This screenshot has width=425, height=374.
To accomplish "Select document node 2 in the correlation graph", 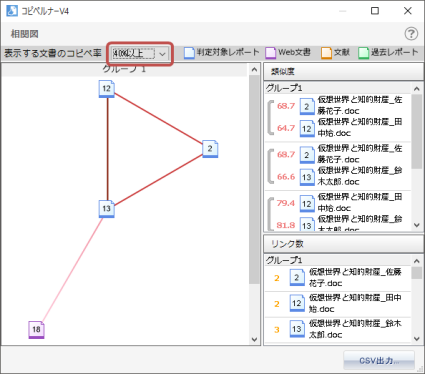I will (210, 149).
